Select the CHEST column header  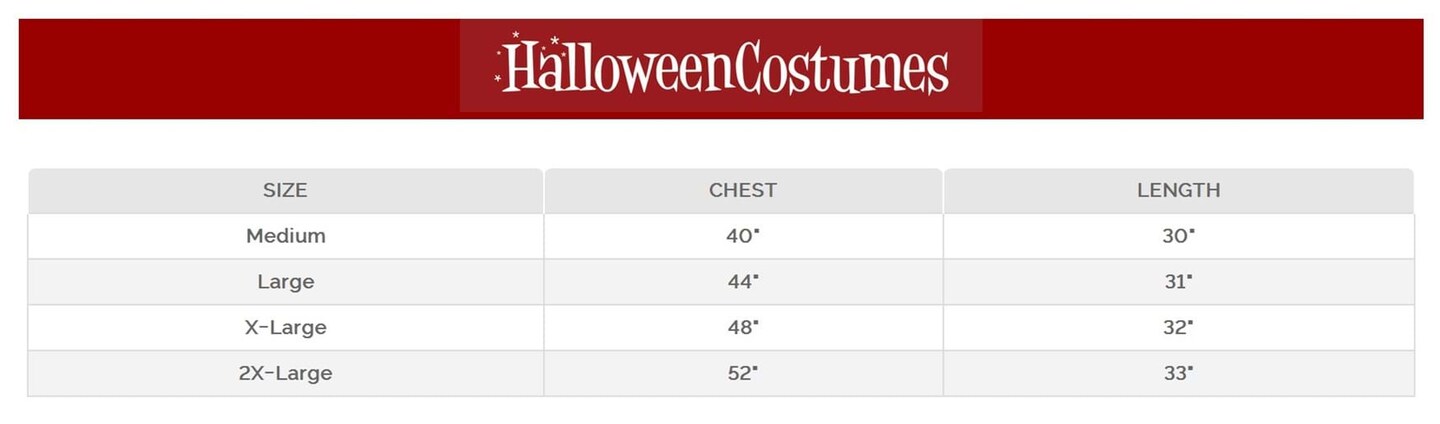click(x=742, y=190)
